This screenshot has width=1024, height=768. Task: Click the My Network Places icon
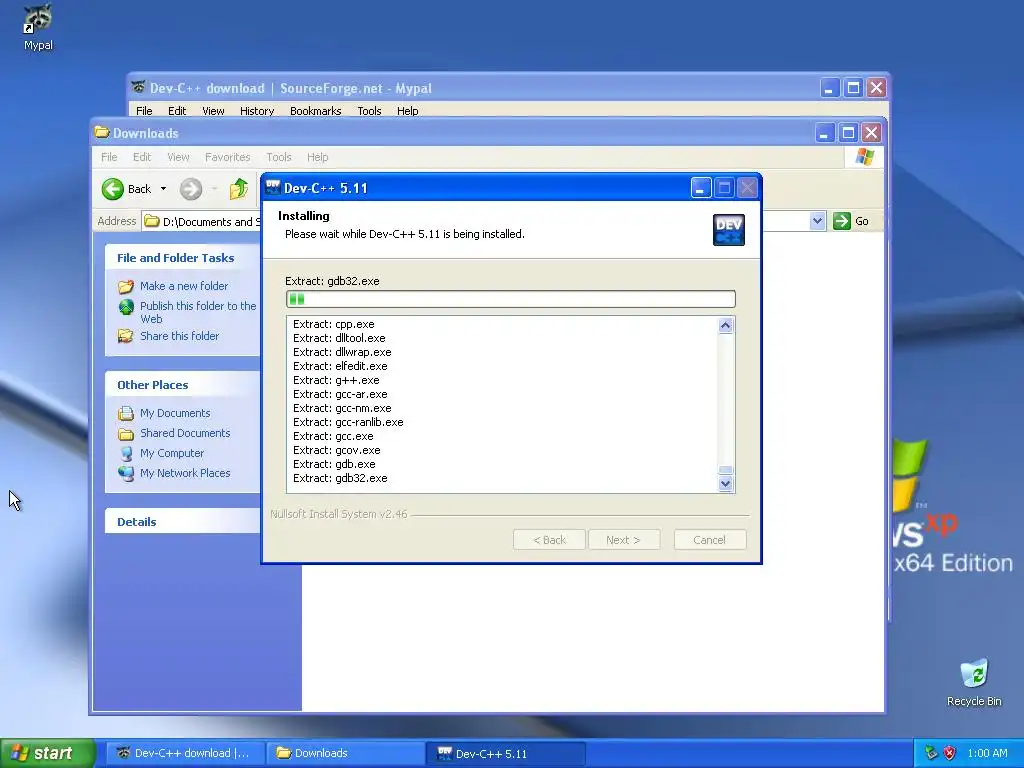coord(126,473)
